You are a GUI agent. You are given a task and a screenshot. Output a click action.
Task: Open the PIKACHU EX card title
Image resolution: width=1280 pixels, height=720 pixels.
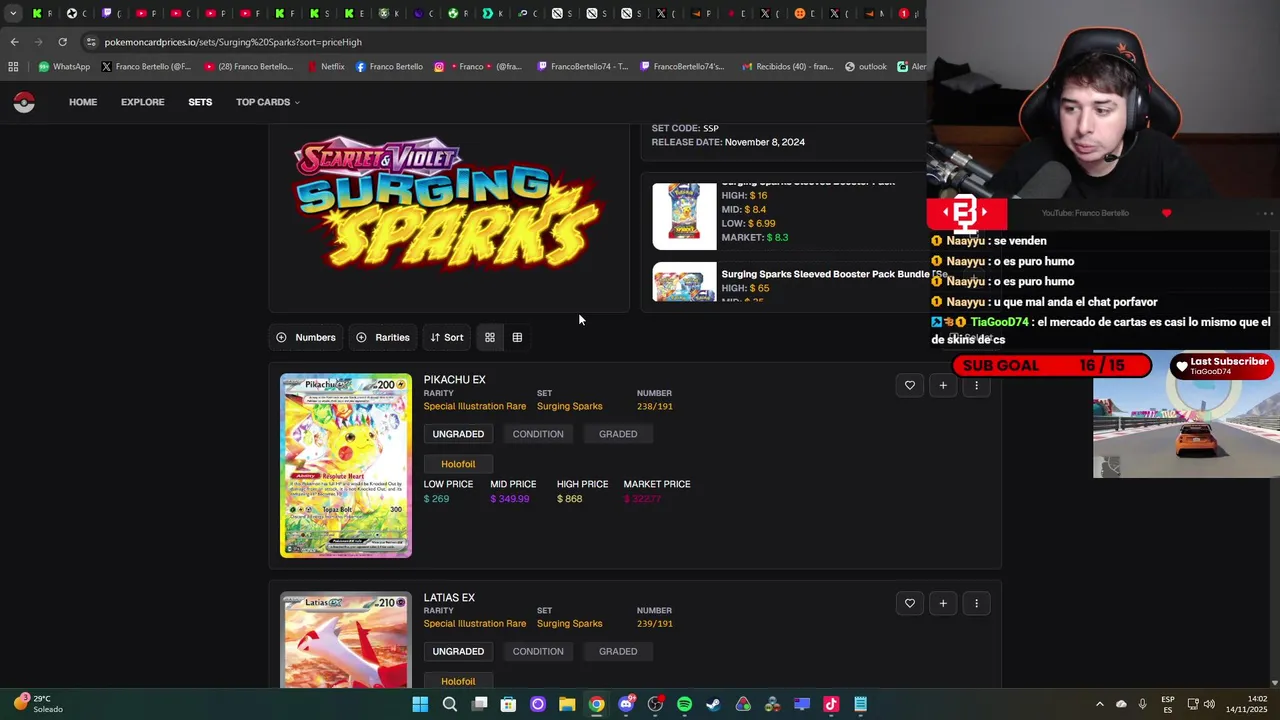pos(454,380)
